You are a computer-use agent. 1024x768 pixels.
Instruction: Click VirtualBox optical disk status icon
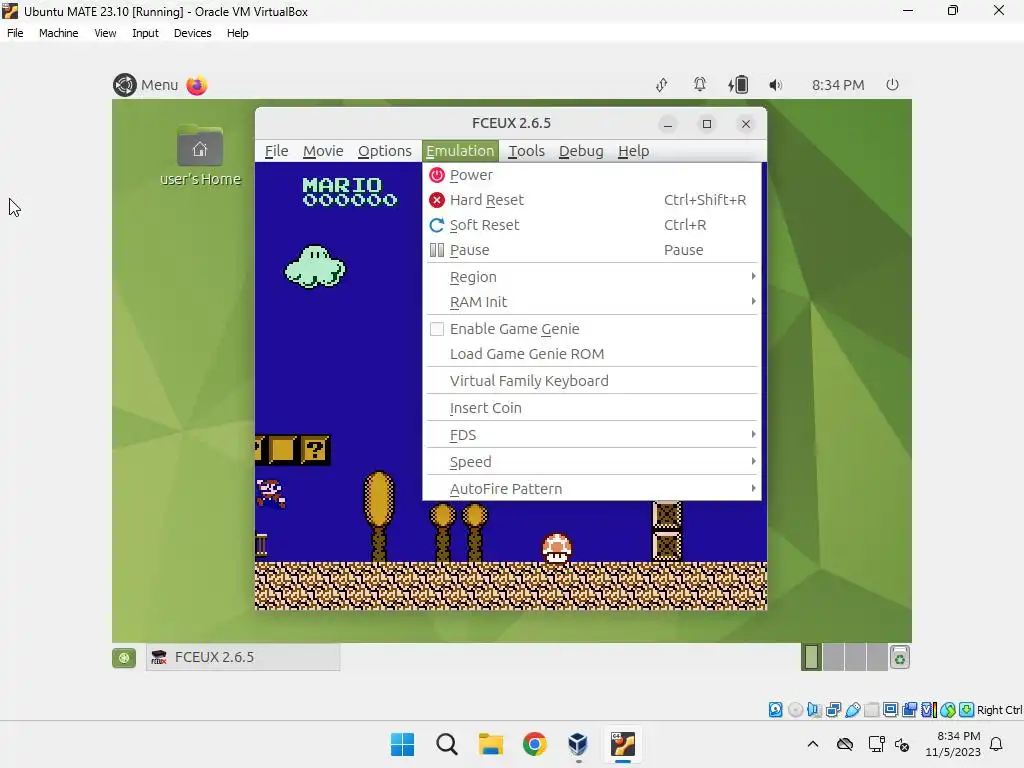coord(795,710)
